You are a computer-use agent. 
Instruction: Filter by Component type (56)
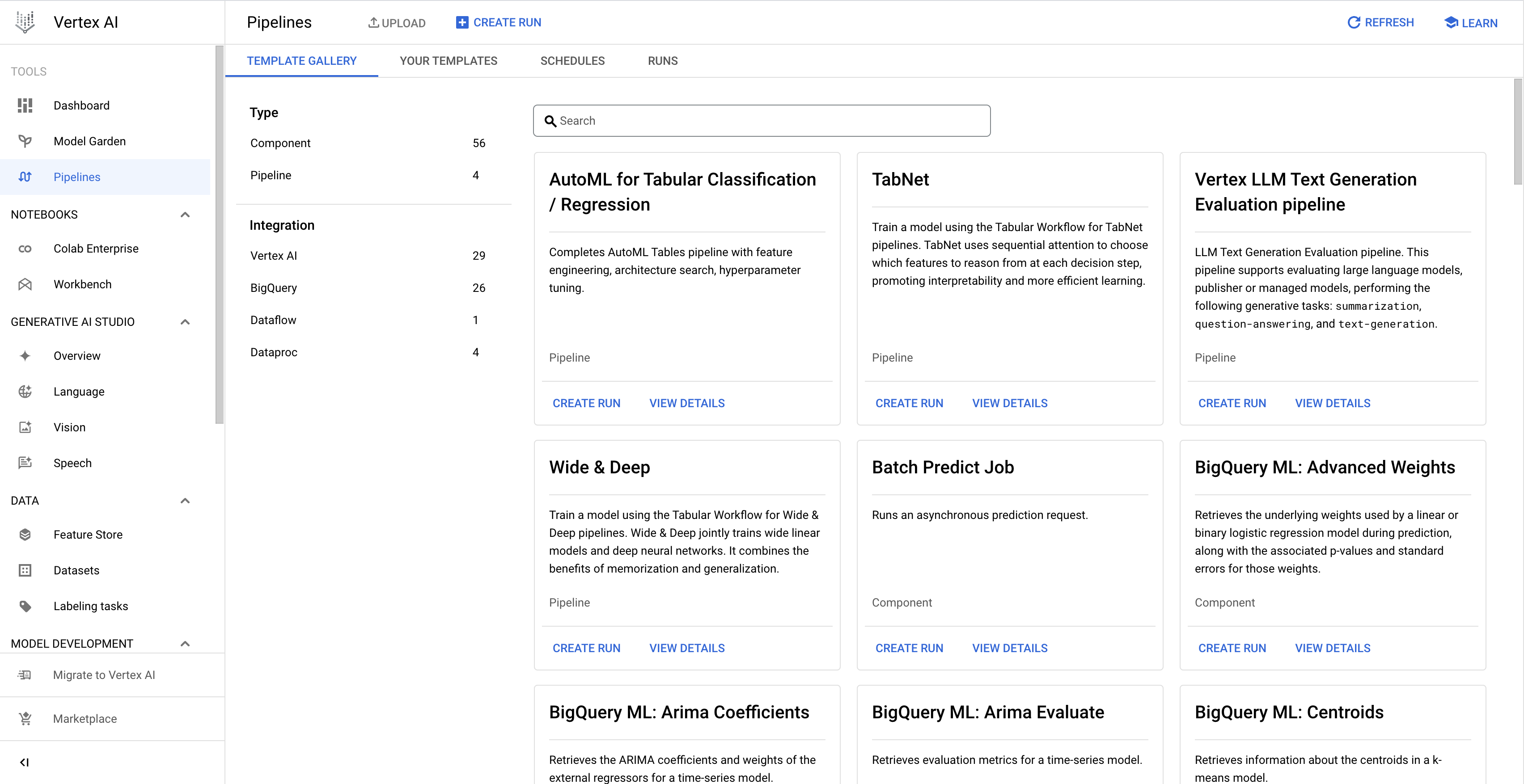point(280,143)
